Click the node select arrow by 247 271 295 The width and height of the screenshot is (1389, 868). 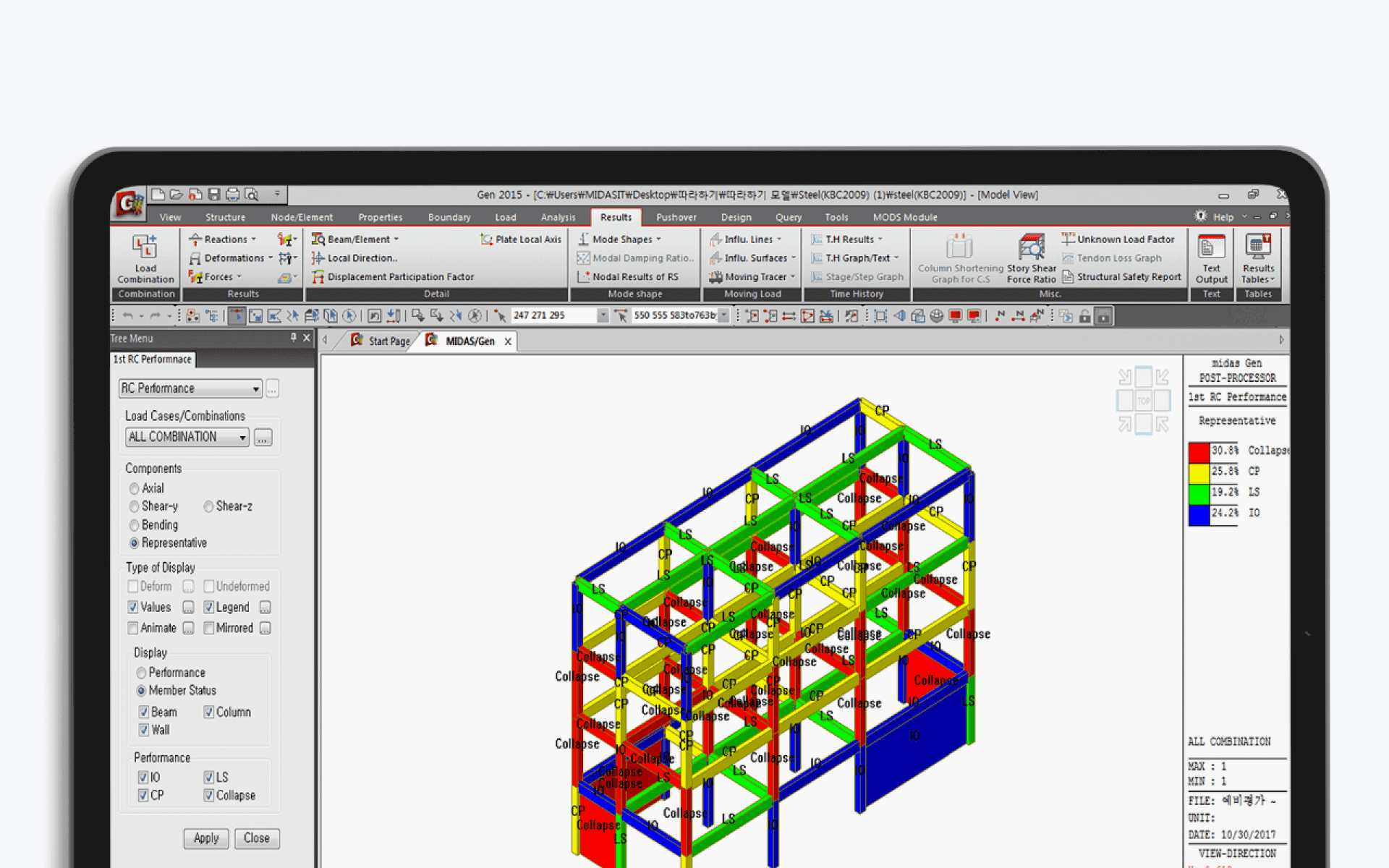click(499, 316)
